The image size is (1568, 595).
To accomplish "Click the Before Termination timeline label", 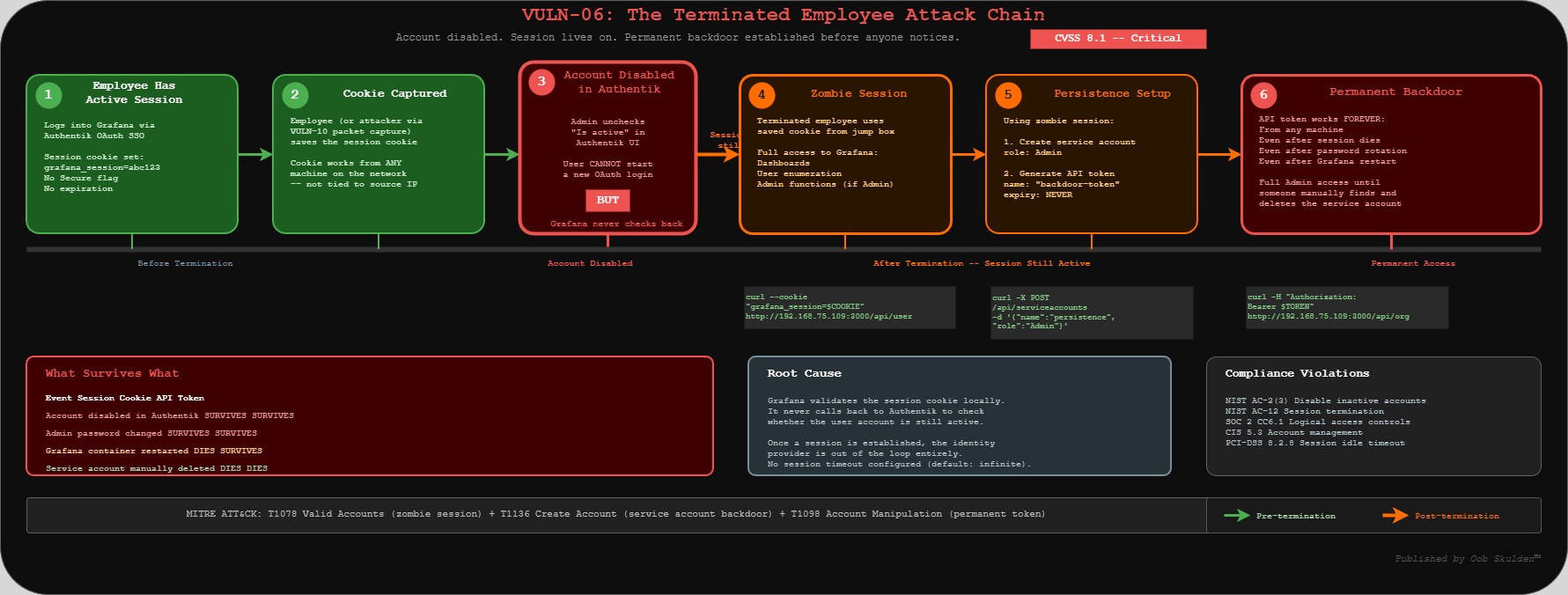I will (185, 263).
